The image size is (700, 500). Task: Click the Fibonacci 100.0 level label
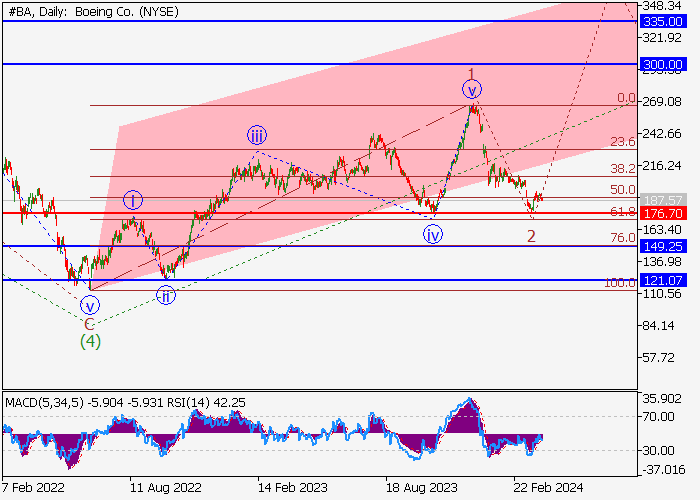pos(620,283)
